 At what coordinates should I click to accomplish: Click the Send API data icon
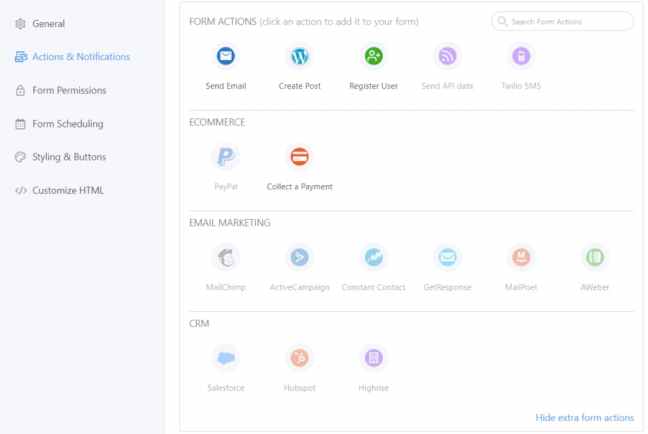coord(448,57)
